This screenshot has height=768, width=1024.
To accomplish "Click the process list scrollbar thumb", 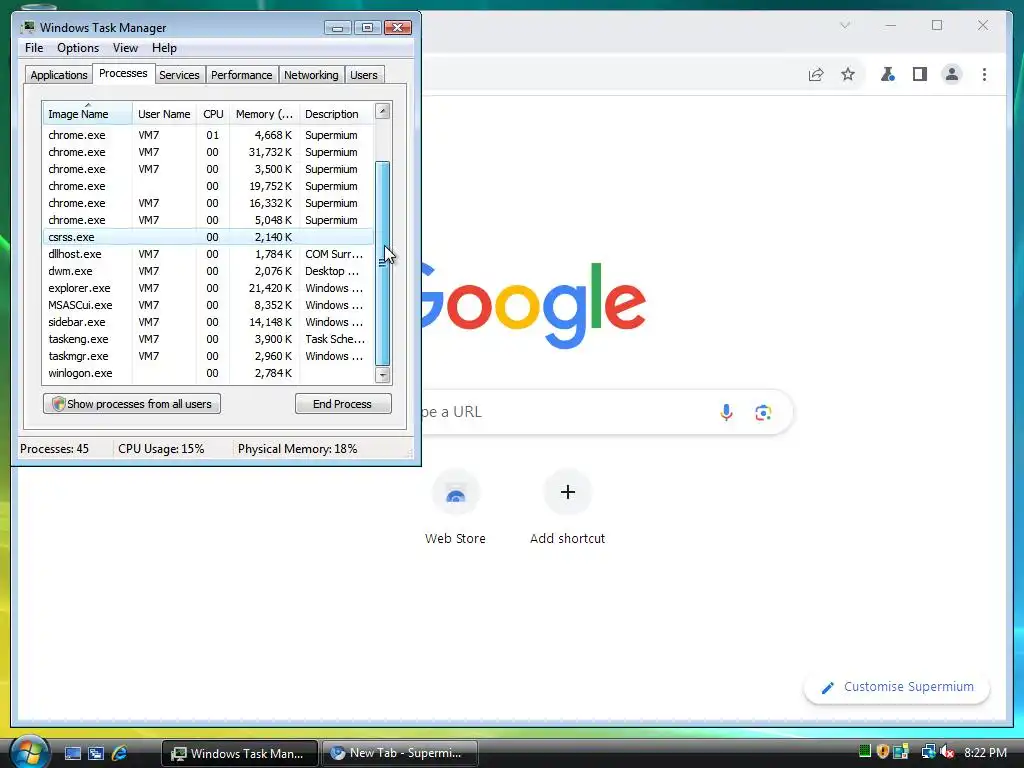I will point(383,263).
